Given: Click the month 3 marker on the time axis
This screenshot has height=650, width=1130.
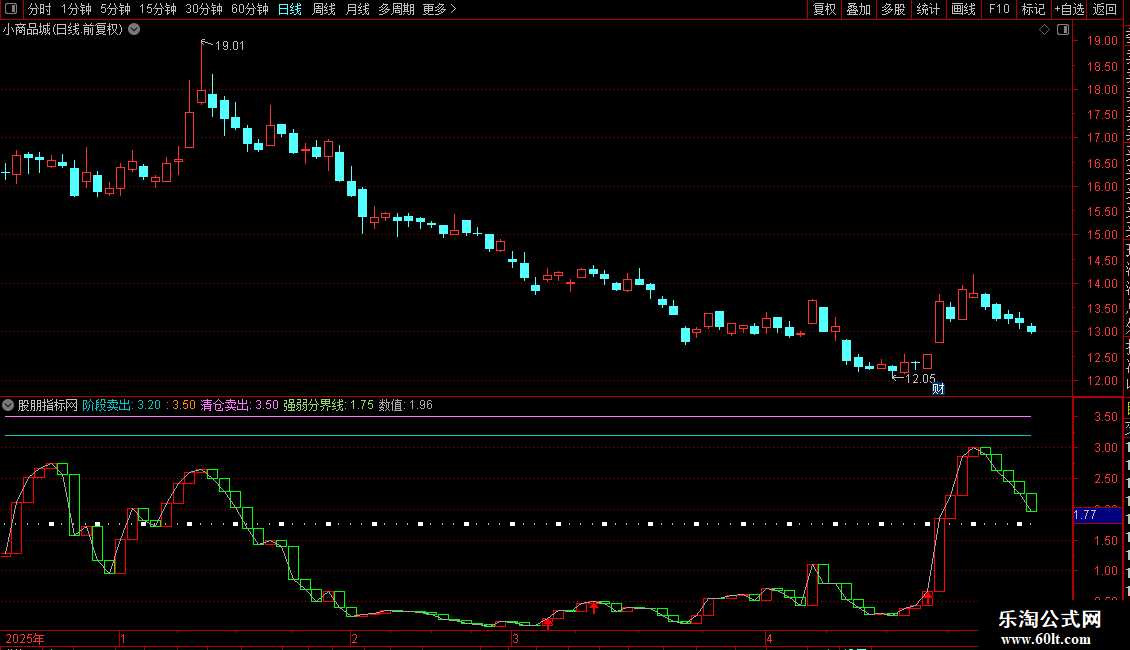Looking at the screenshot, I should point(515,638).
